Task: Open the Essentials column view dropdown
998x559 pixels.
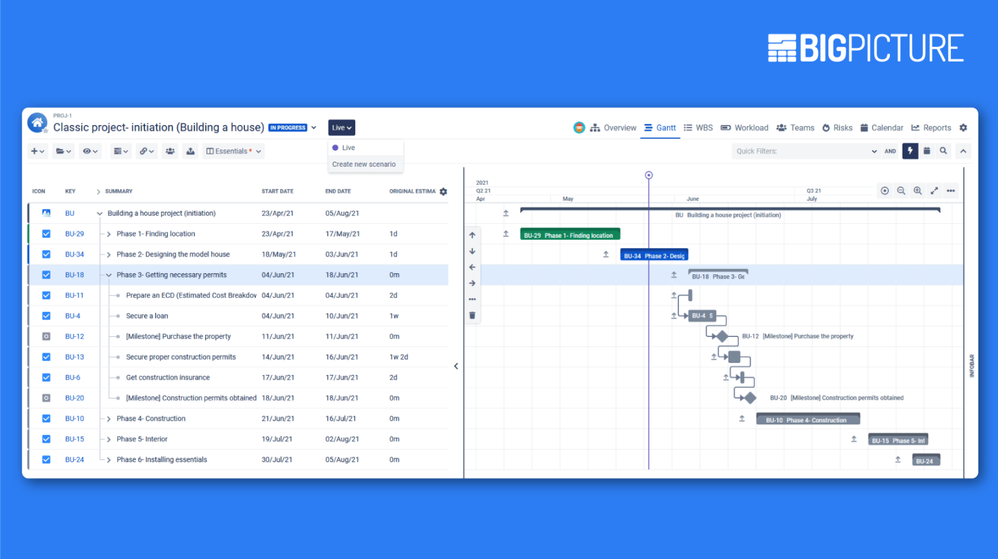Action: coord(234,152)
